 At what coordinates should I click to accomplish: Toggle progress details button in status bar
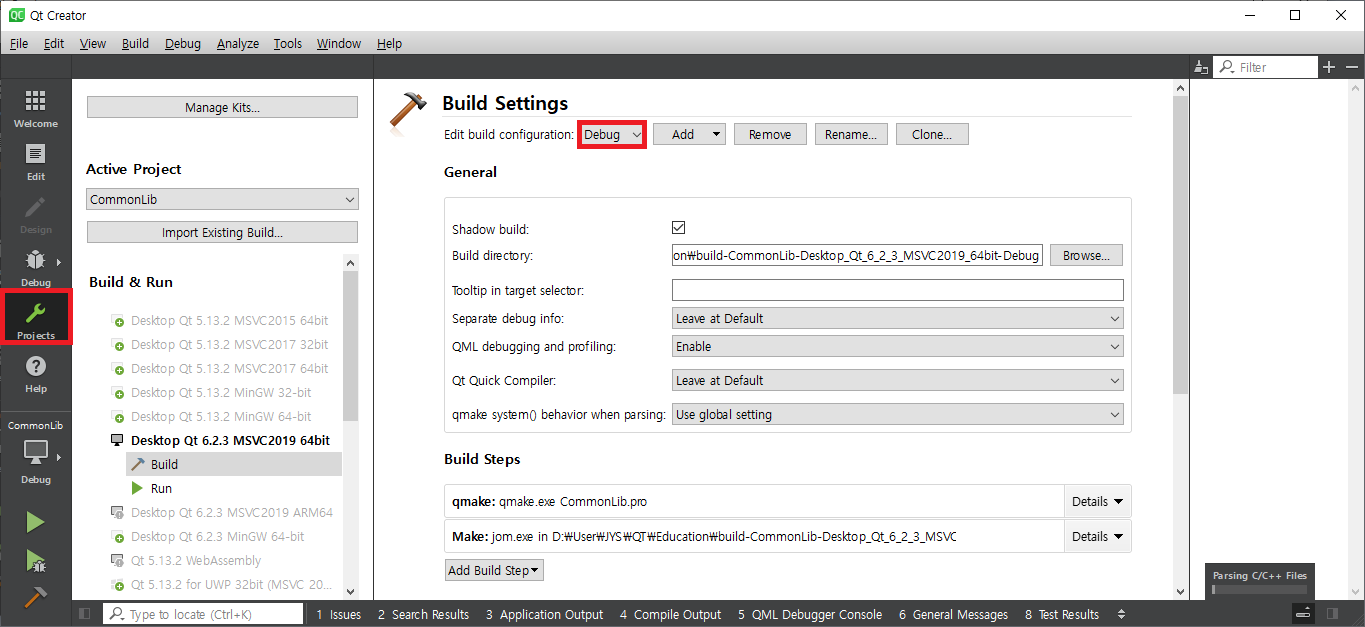(1302, 613)
